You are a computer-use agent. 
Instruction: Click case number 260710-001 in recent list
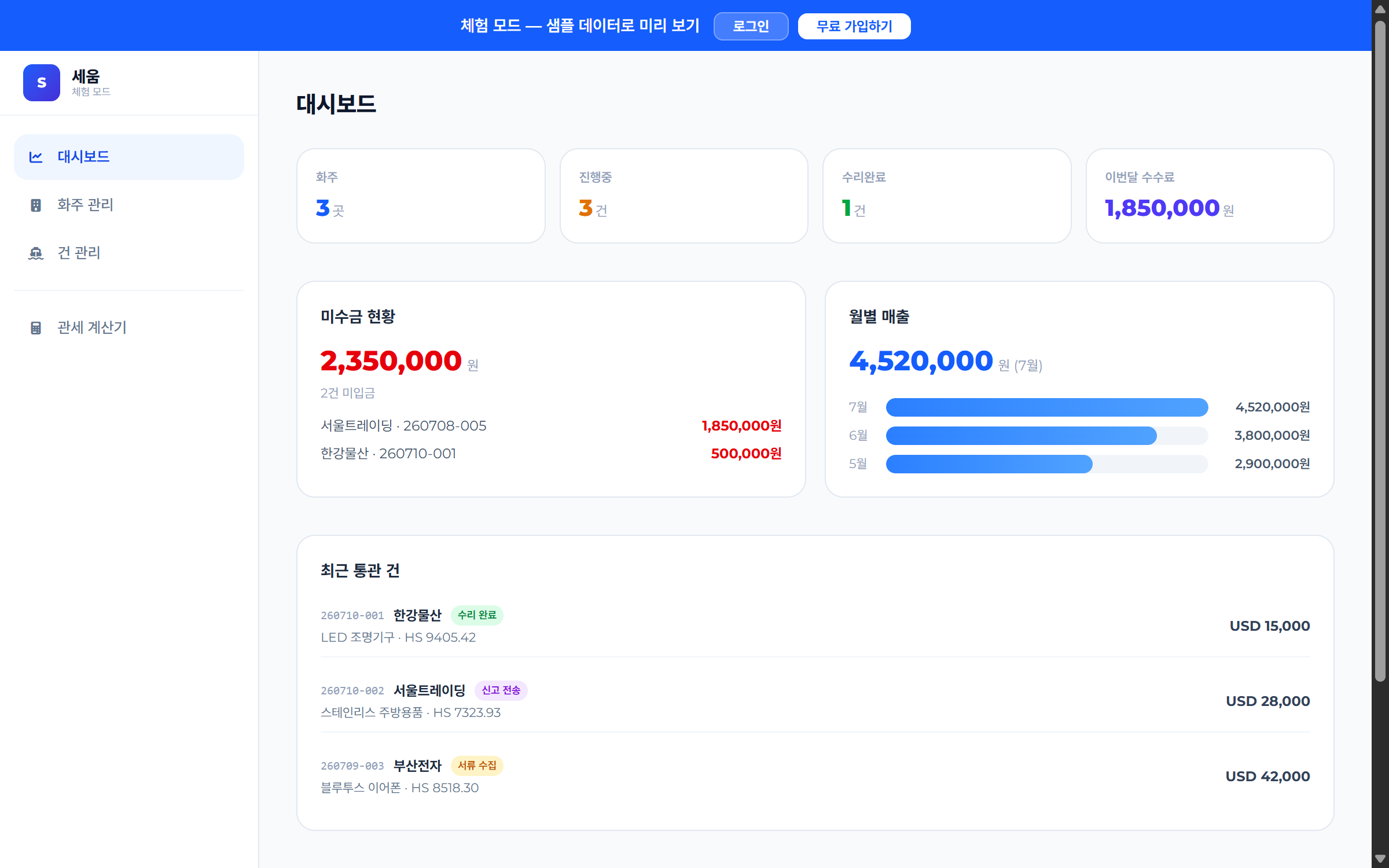pyautogui.click(x=352, y=616)
